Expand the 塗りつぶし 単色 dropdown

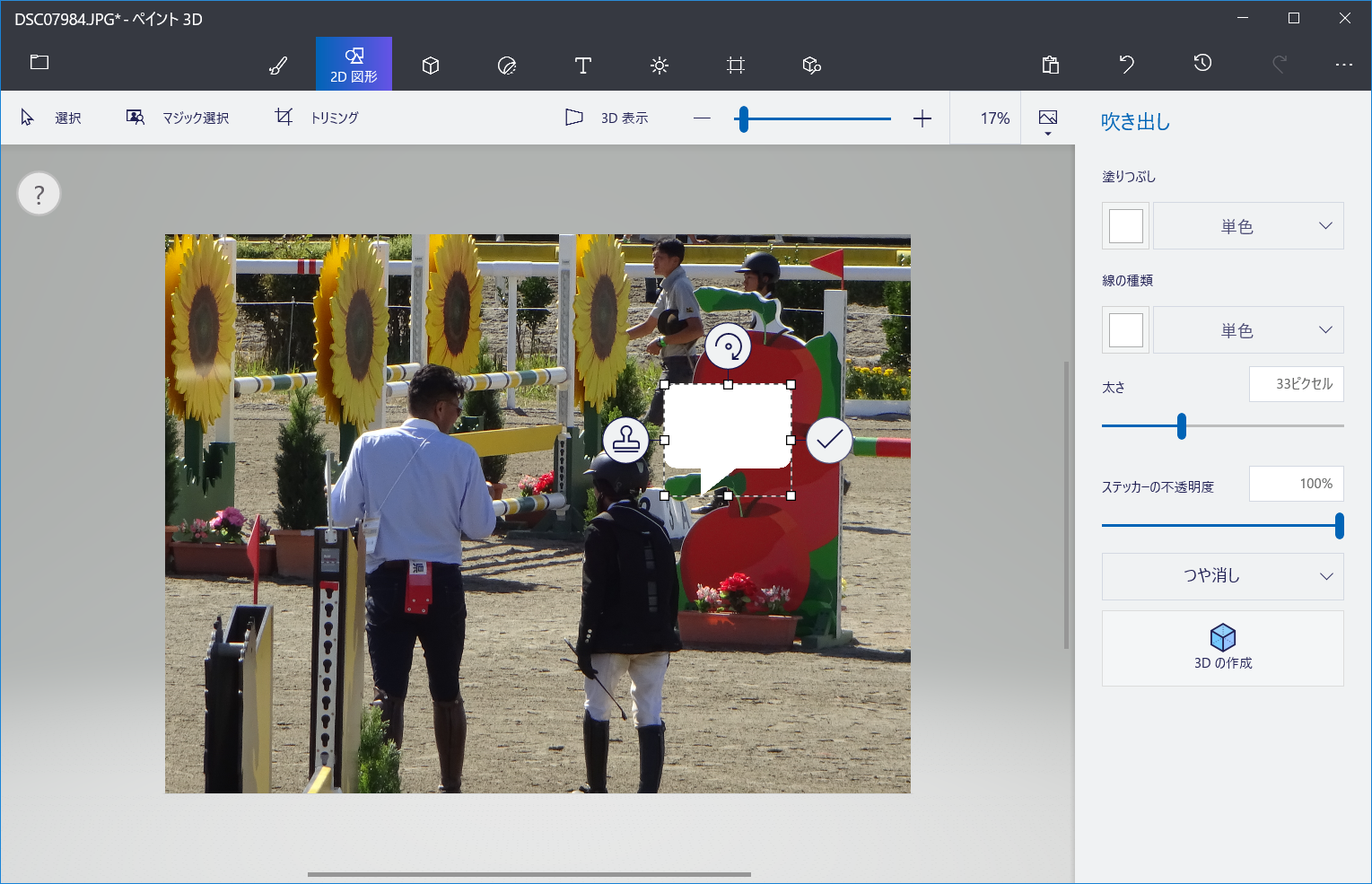coord(1248,226)
